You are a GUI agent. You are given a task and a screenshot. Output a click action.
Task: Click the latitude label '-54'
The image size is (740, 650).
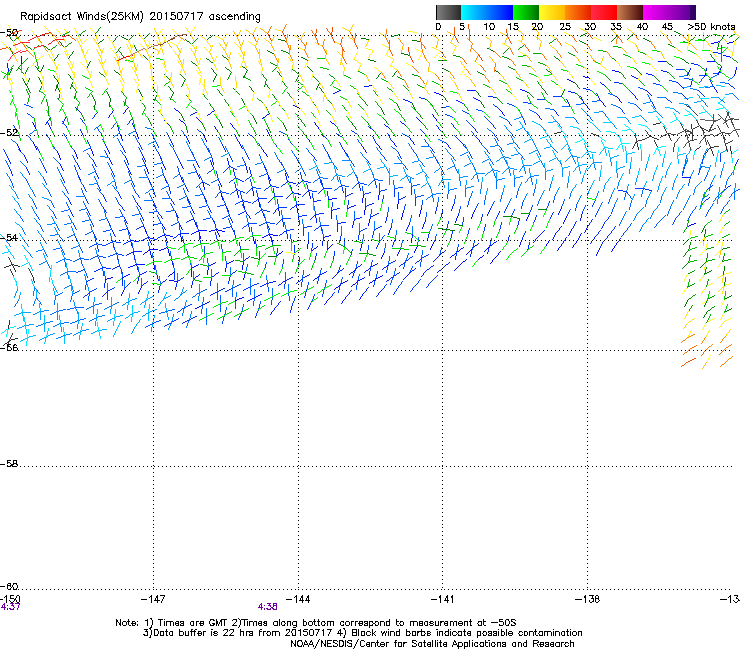pos(9,238)
